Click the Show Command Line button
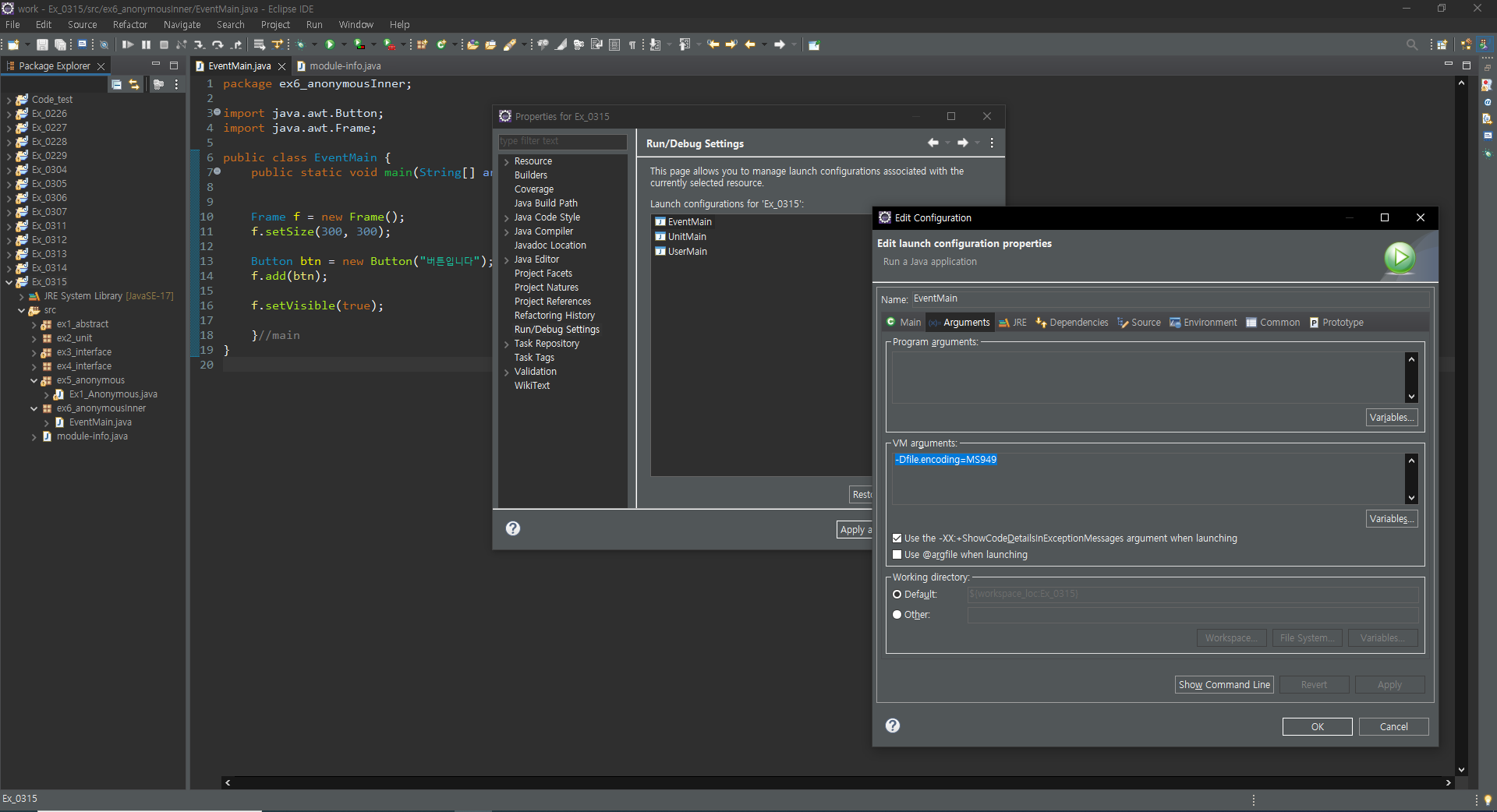This screenshot has height=812, width=1497. click(x=1223, y=685)
